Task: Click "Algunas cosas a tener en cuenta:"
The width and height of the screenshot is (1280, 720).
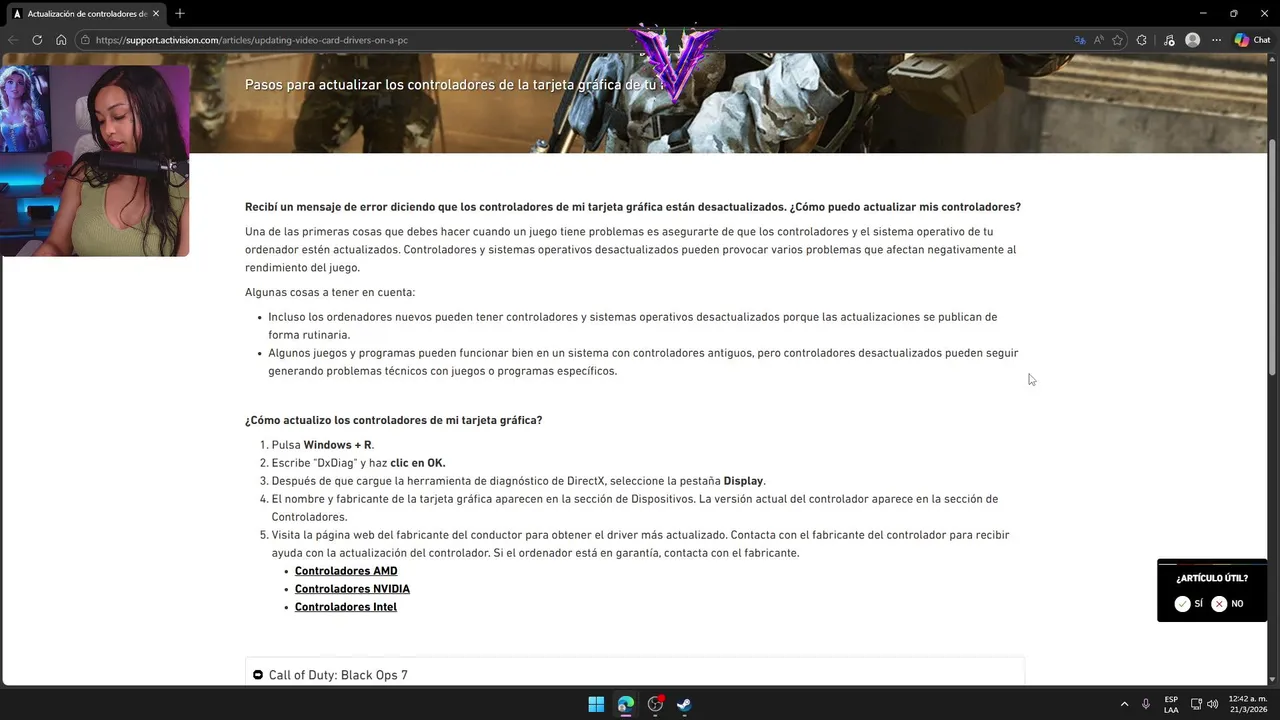Action: tap(330, 292)
